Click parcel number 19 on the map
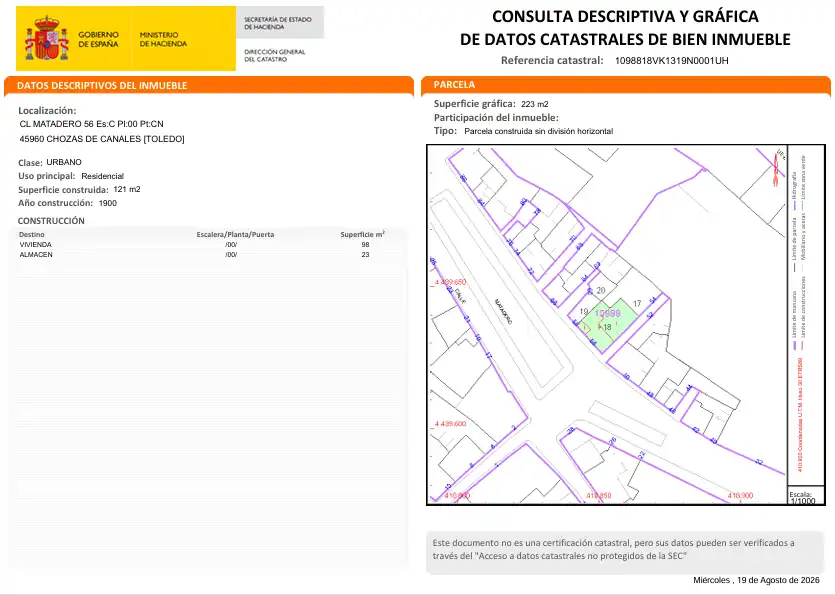The image size is (835, 595). tap(584, 312)
